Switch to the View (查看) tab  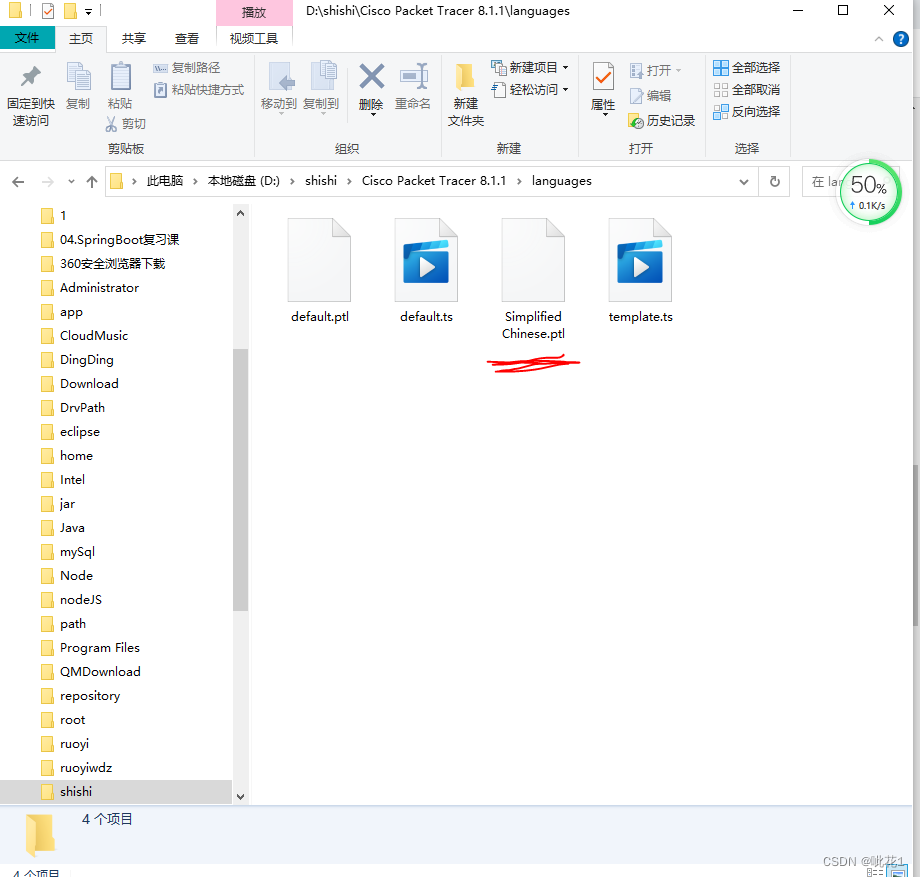[x=187, y=39]
